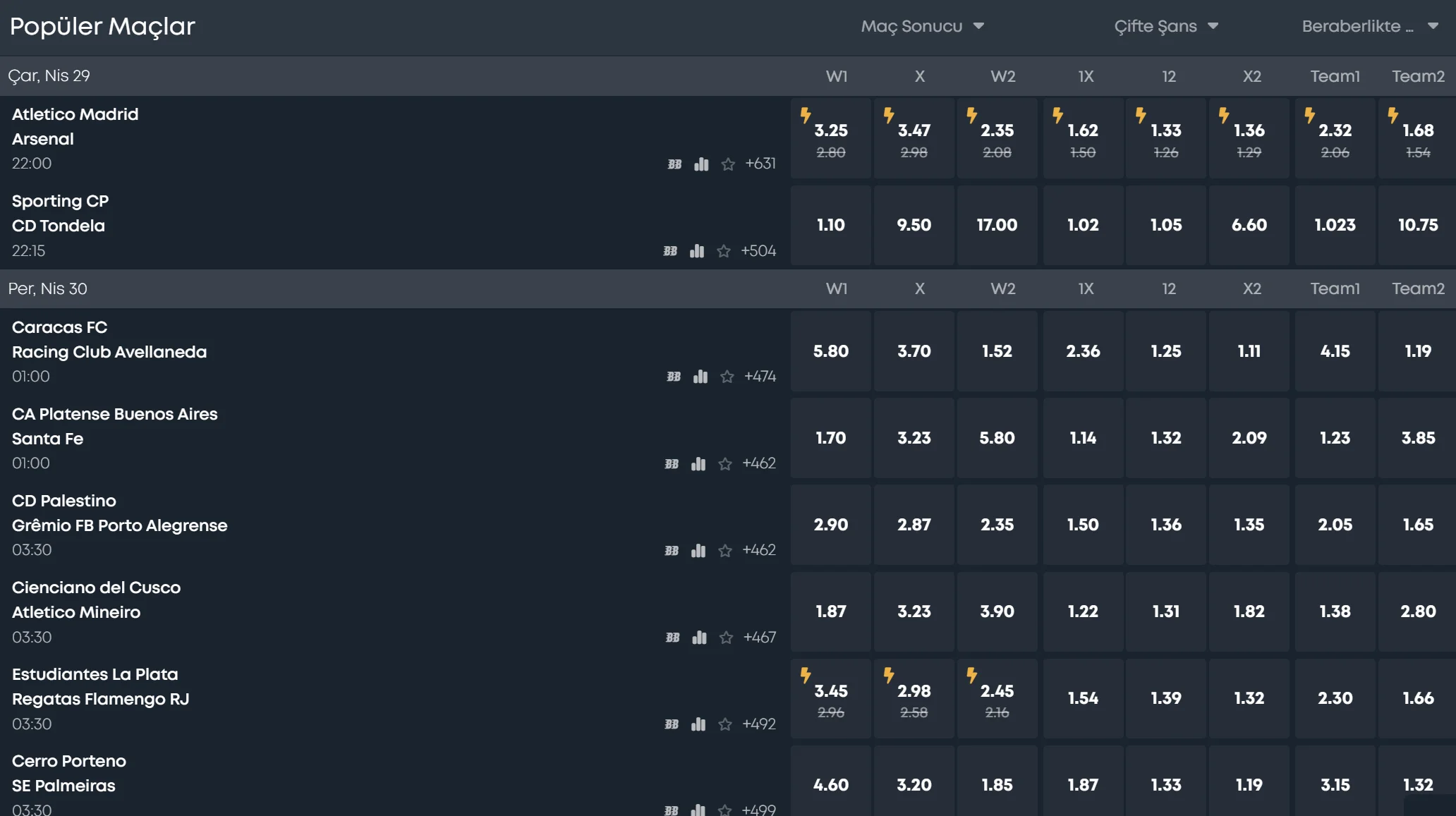Click the Popüler Maçlar heading
This screenshot has height=816, width=1456.
(102, 27)
